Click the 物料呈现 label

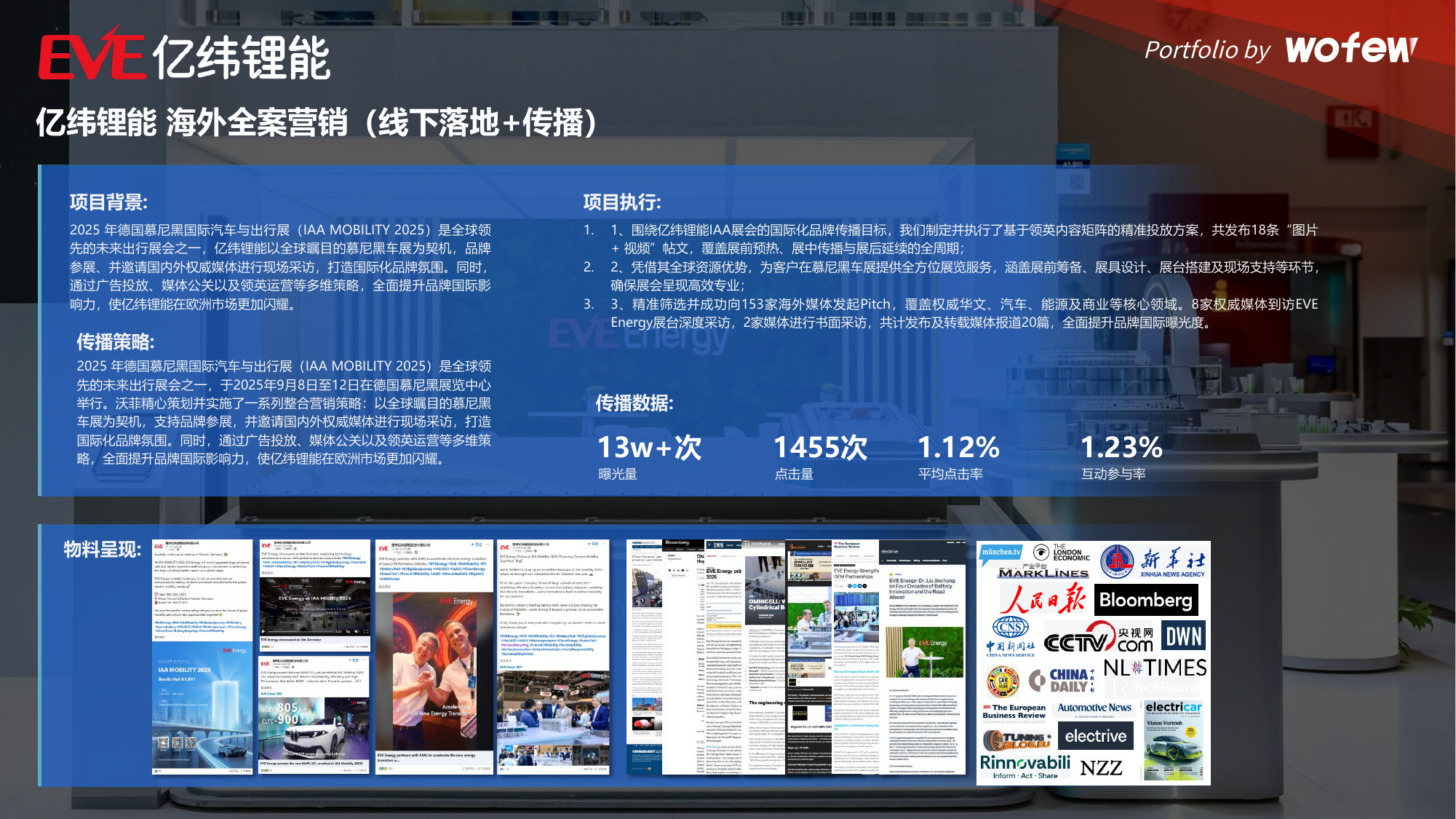[x=102, y=550]
